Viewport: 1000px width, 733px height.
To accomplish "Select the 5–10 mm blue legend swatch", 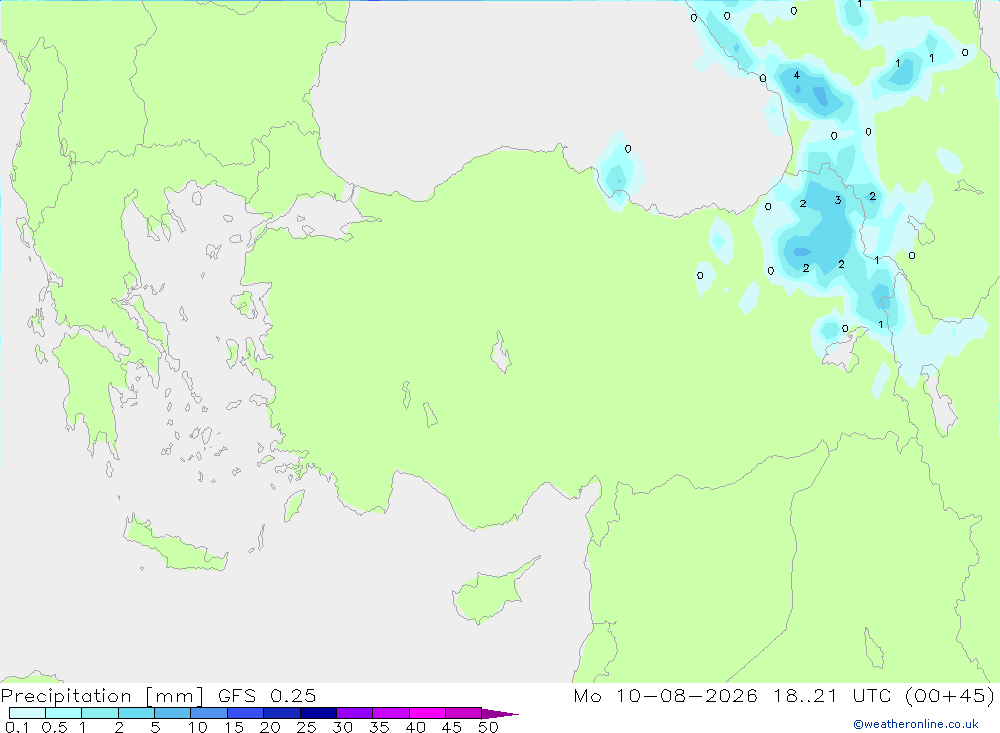I will pyautogui.click(x=173, y=713).
